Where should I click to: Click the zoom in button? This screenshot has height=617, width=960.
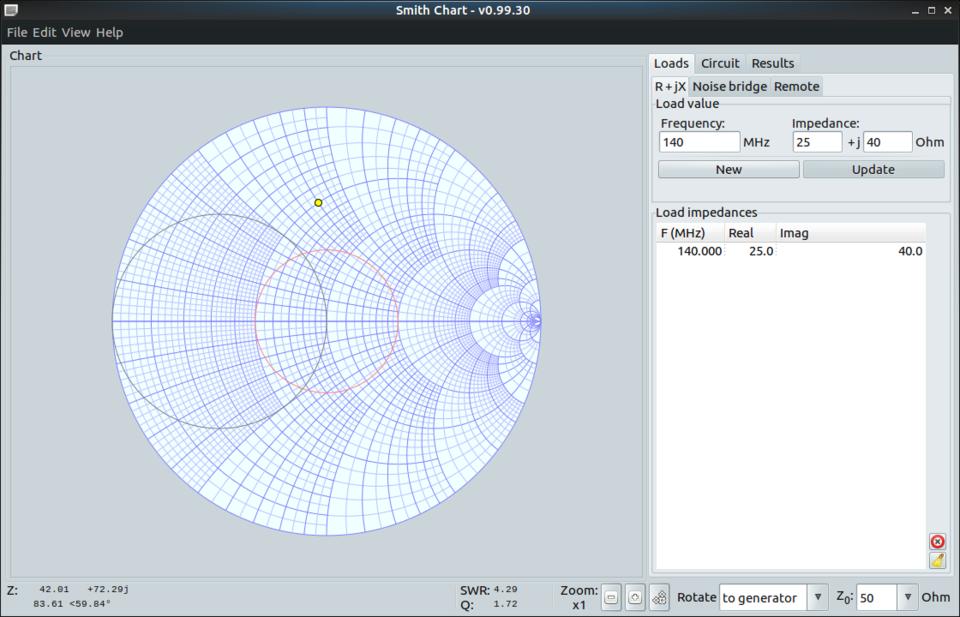pos(635,597)
